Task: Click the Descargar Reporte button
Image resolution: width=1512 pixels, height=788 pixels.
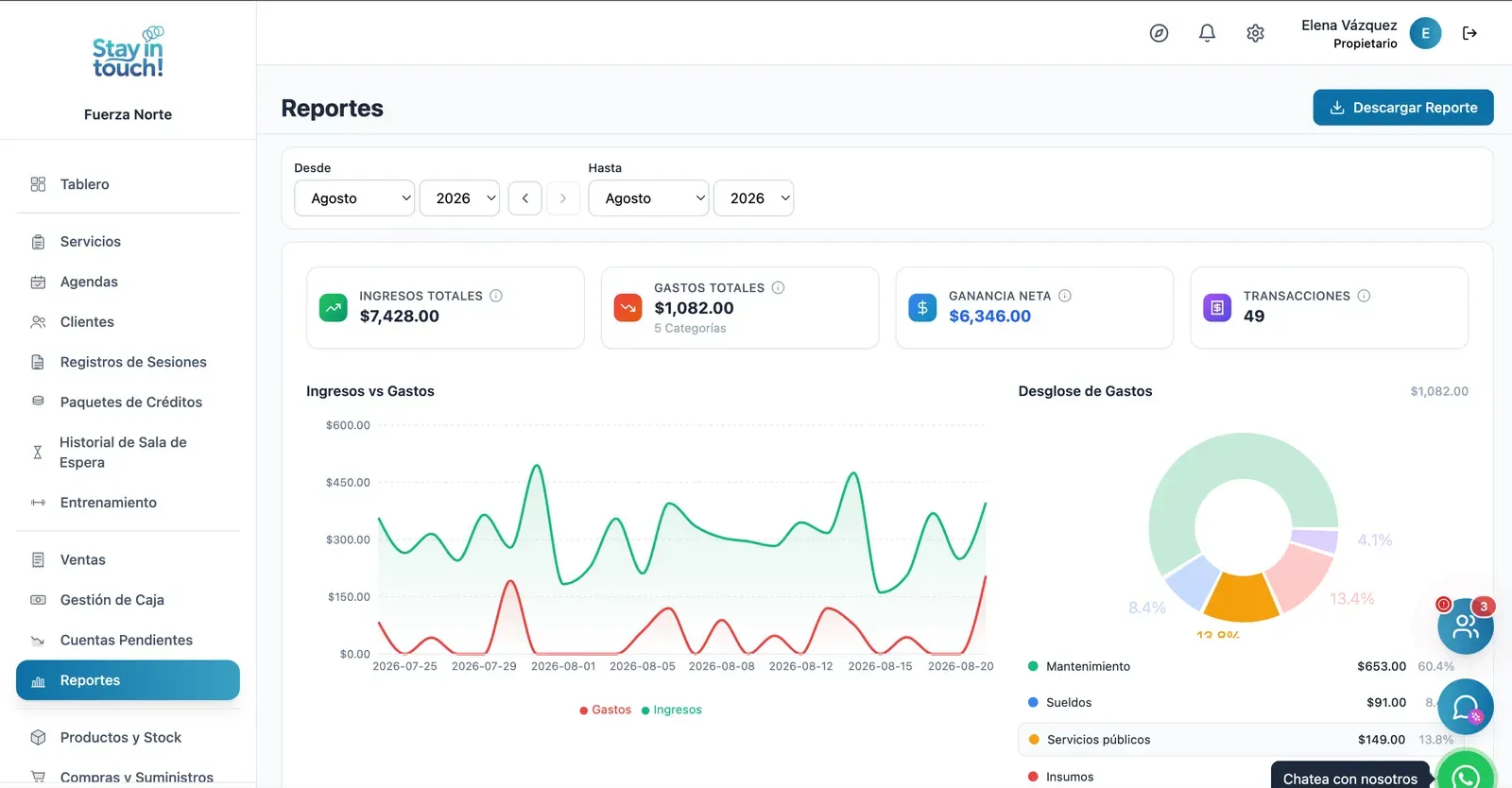Action: (1403, 108)
